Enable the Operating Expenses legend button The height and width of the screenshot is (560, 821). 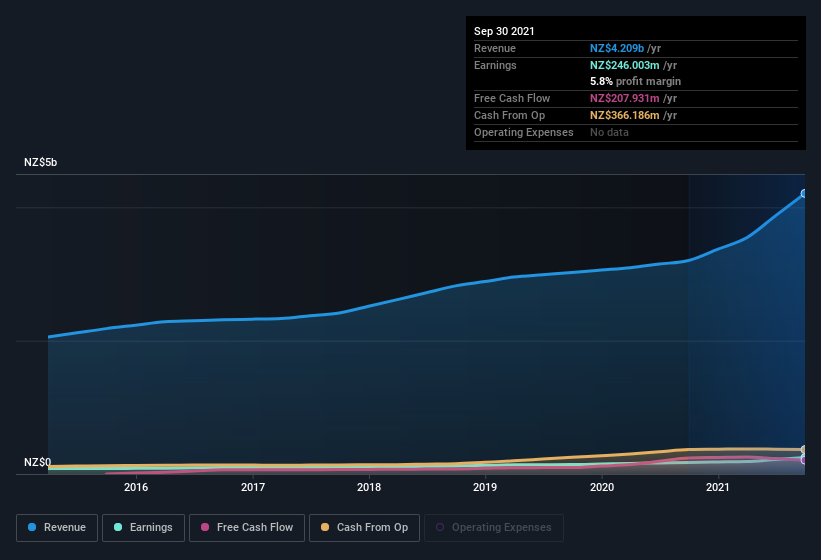[494, 528]
